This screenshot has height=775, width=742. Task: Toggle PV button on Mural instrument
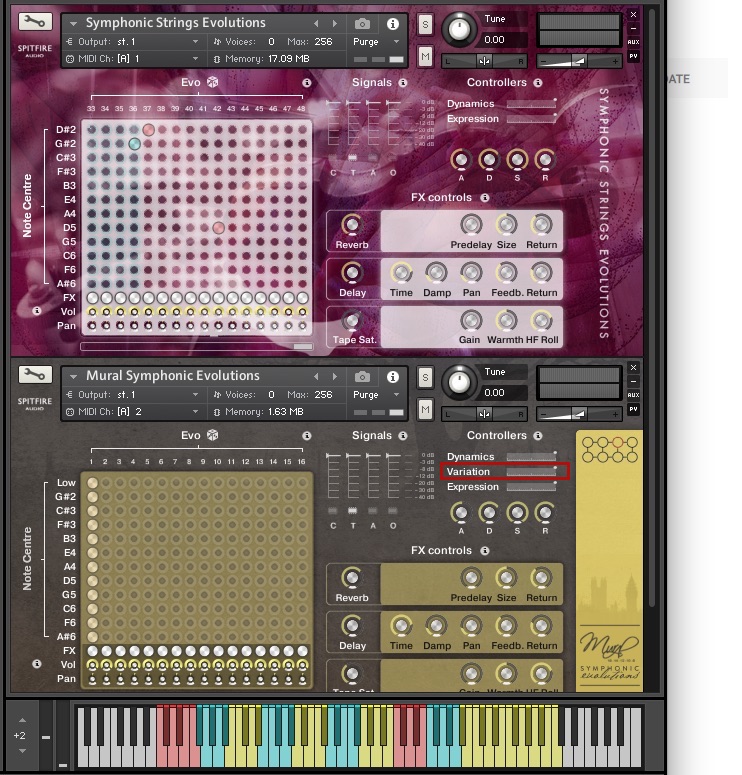pyautogui.click(x=633, y=409)
